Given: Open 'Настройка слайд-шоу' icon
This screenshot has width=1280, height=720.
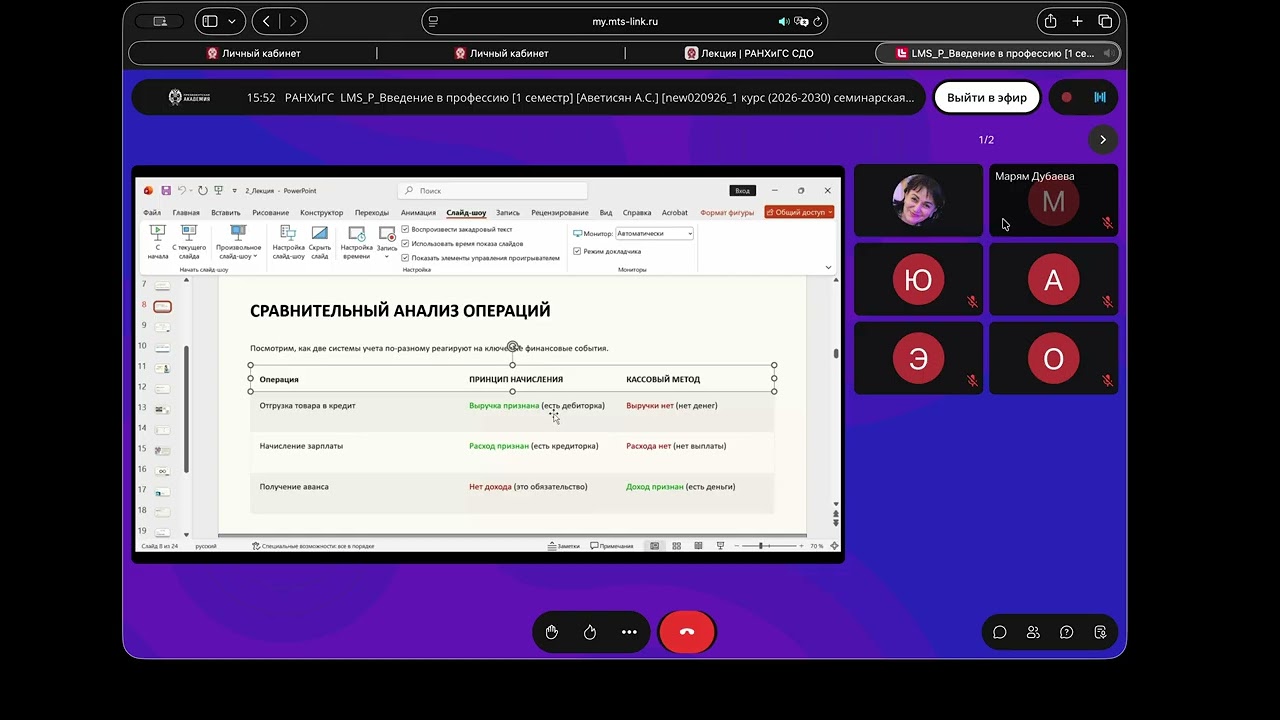Looking at the screenshot, I should click(288, 242).
